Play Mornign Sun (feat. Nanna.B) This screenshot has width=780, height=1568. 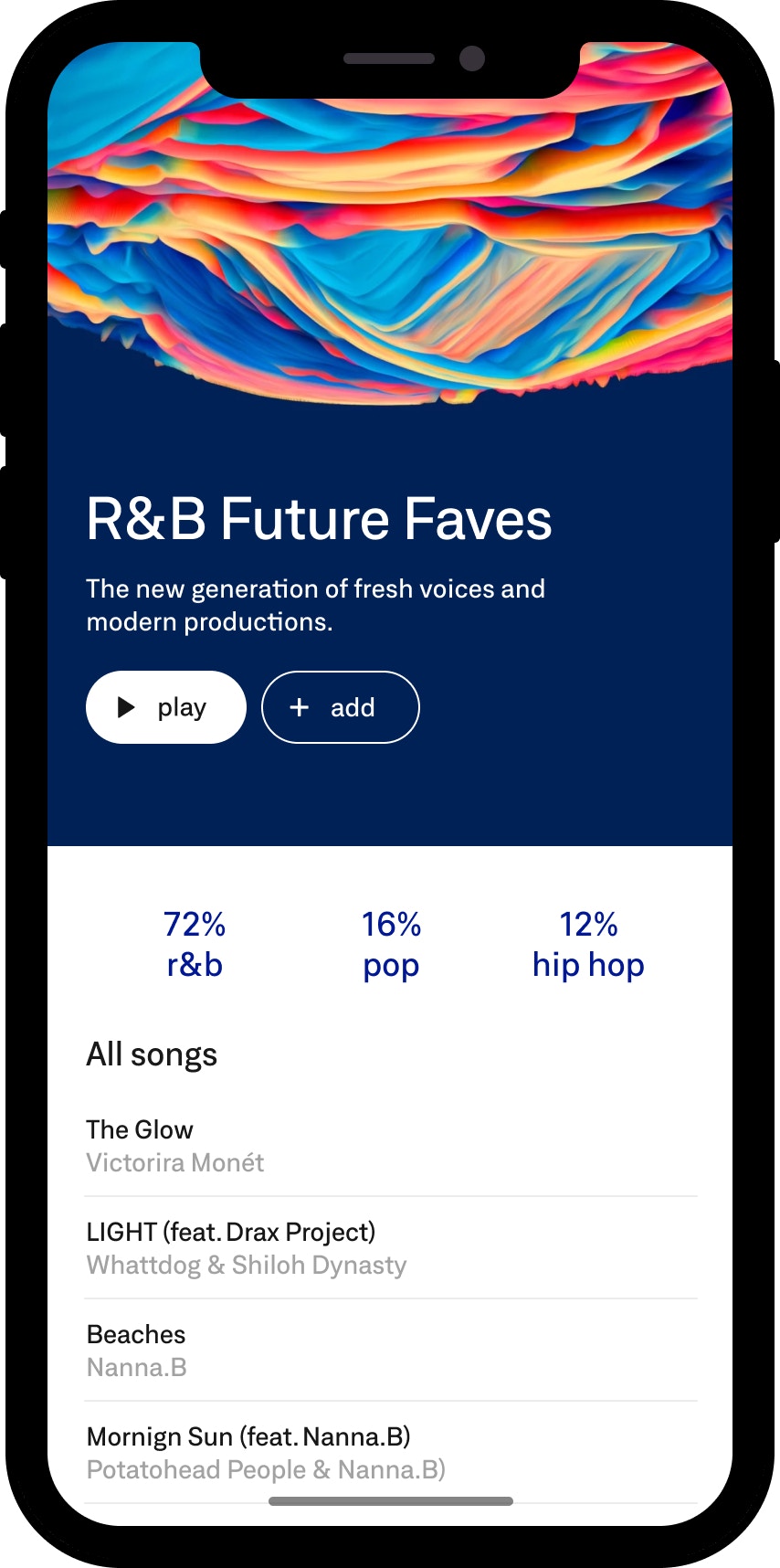point(248,1436)
